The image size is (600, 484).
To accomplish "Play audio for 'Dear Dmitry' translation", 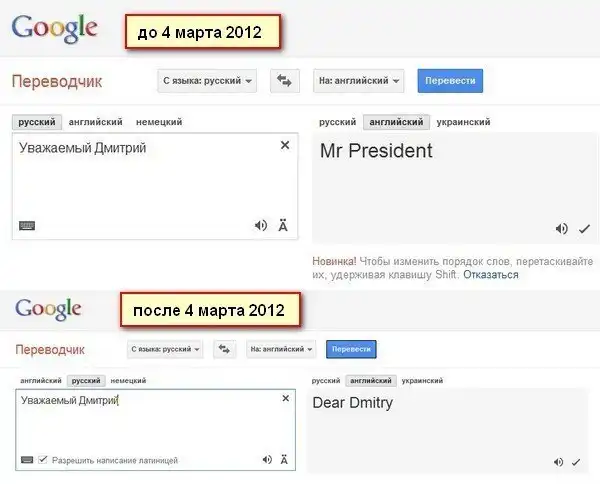I will [x=558, y=462].
